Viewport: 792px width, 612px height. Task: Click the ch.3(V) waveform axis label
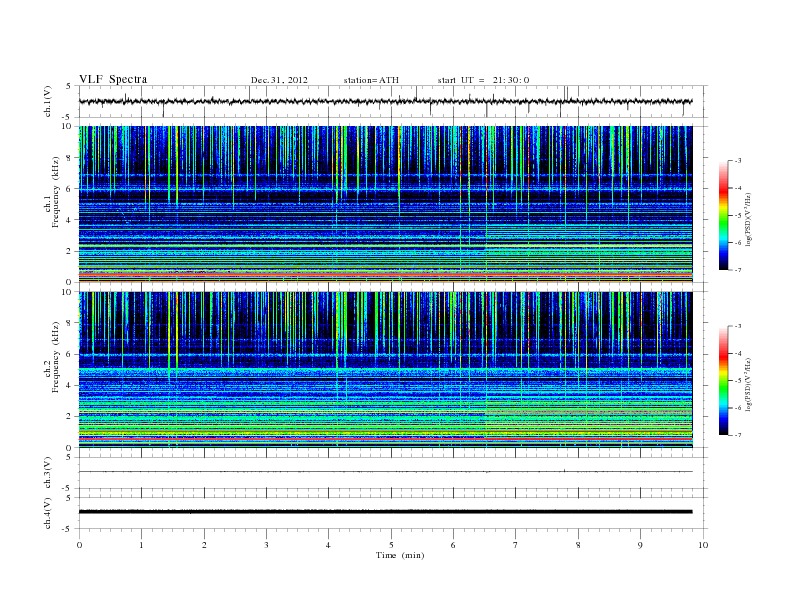click(48, 472)
